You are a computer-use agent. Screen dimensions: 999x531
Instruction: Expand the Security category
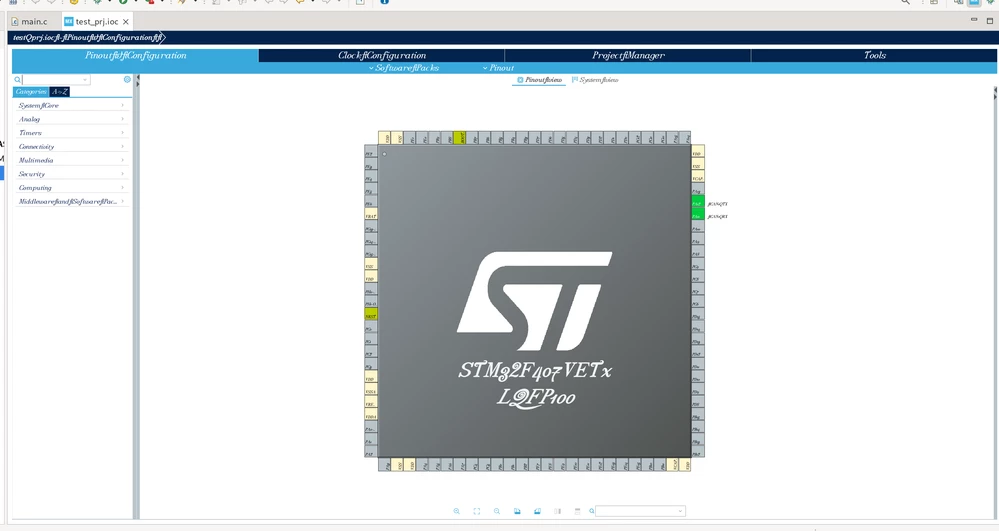tap(71, 174)
